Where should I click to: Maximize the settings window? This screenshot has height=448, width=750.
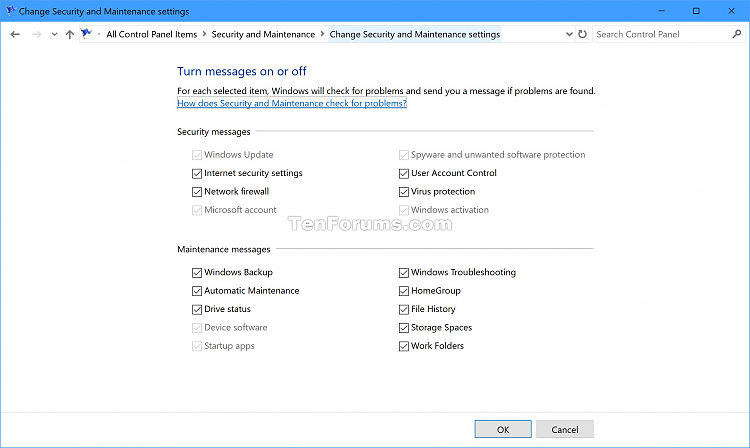click(x=696, y=11)
